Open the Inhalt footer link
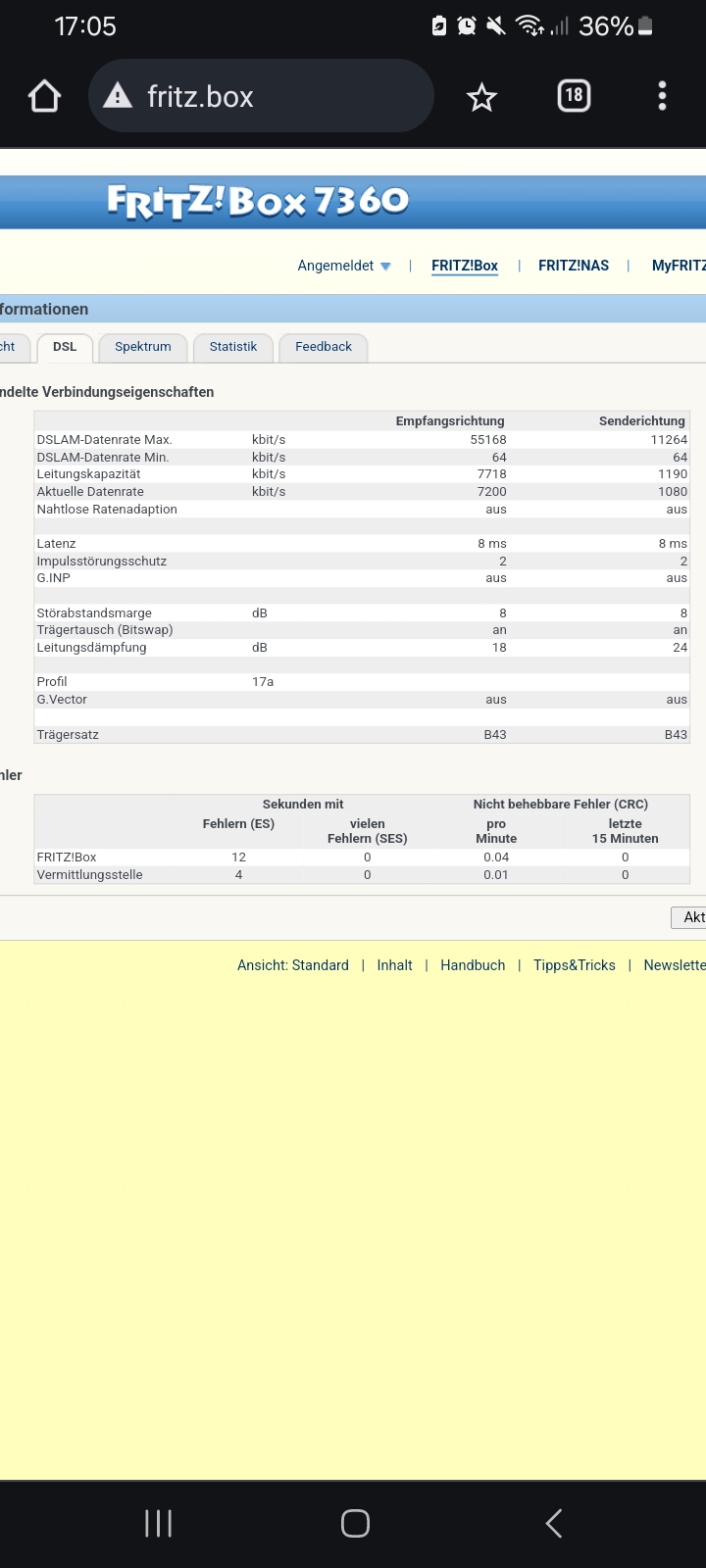 pyautogui.click(x=394, y=965)
